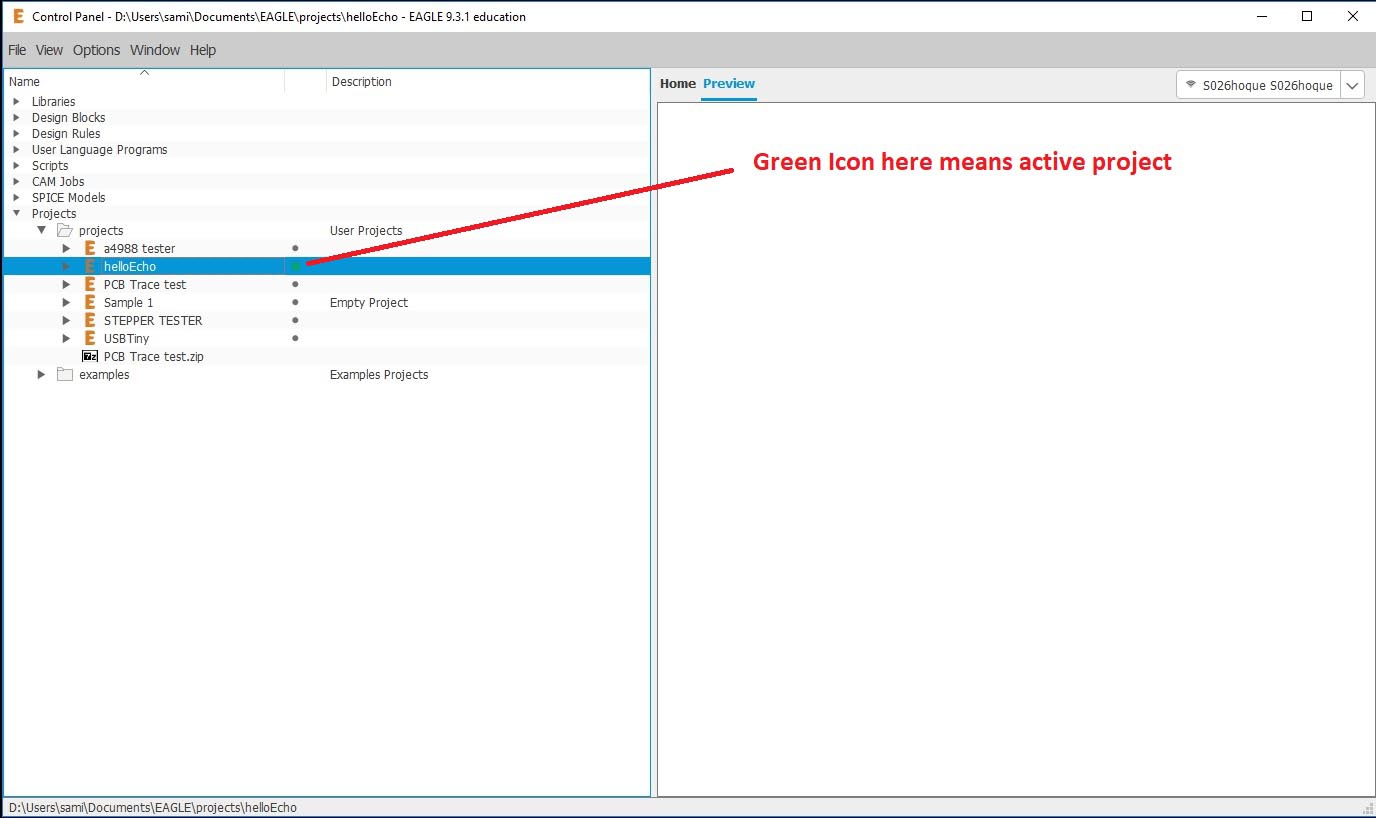Open the View menu
Screen dimensions: 1376x818
point(49,50)
